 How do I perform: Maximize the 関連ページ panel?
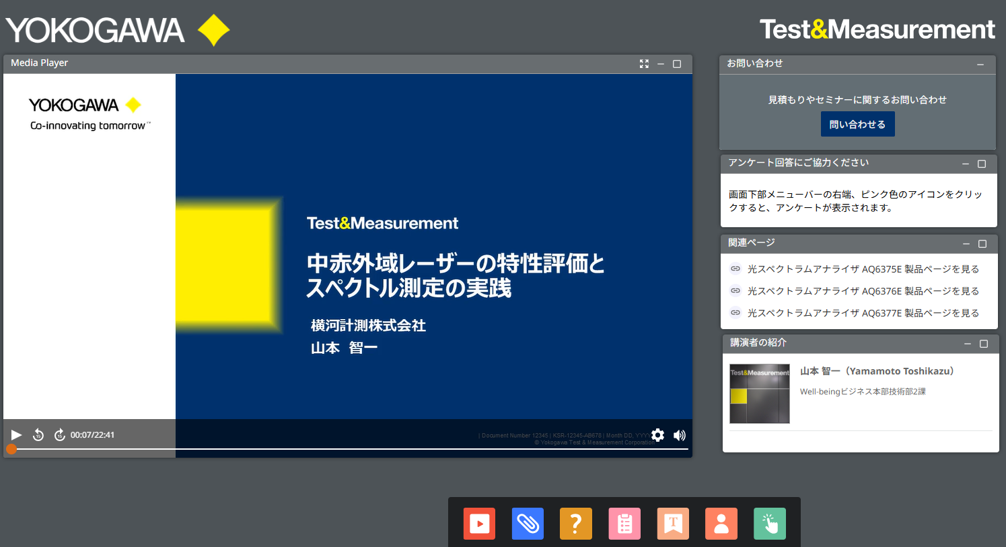982,244
